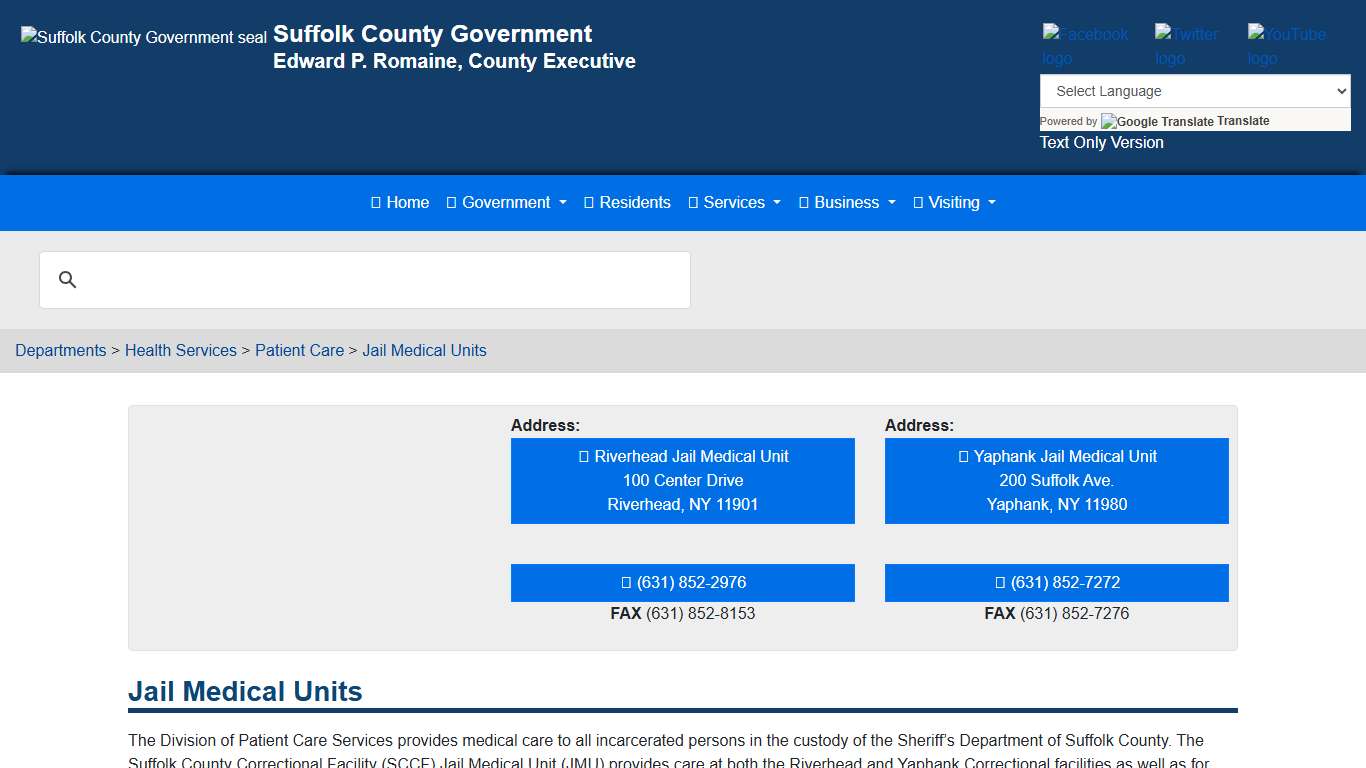Open the Twitter logo link
1366x768 pixels.
pos(1187,46)
